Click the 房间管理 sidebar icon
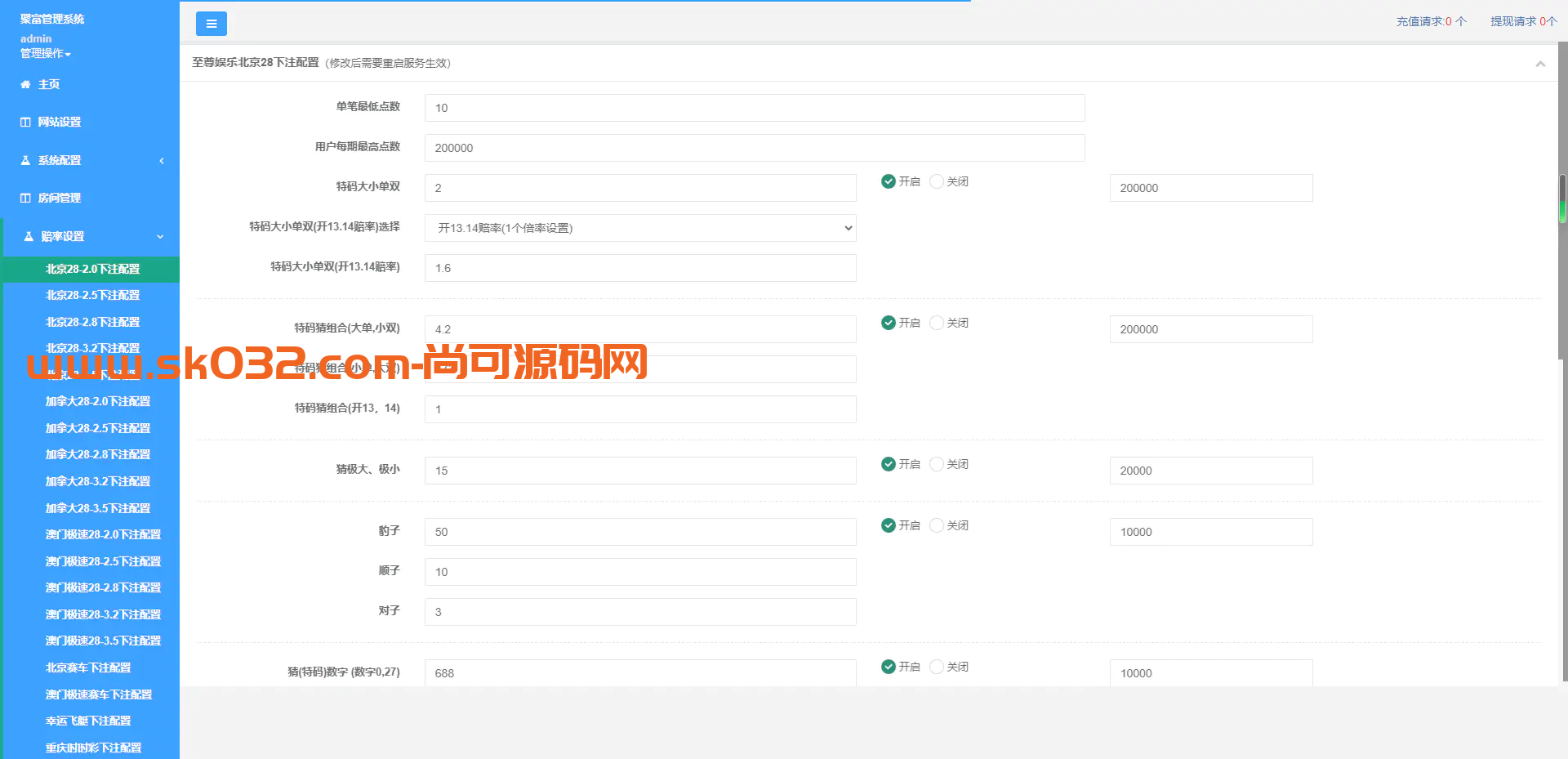The width and height of the screenshot is (1568, 759). coord(25,198)
